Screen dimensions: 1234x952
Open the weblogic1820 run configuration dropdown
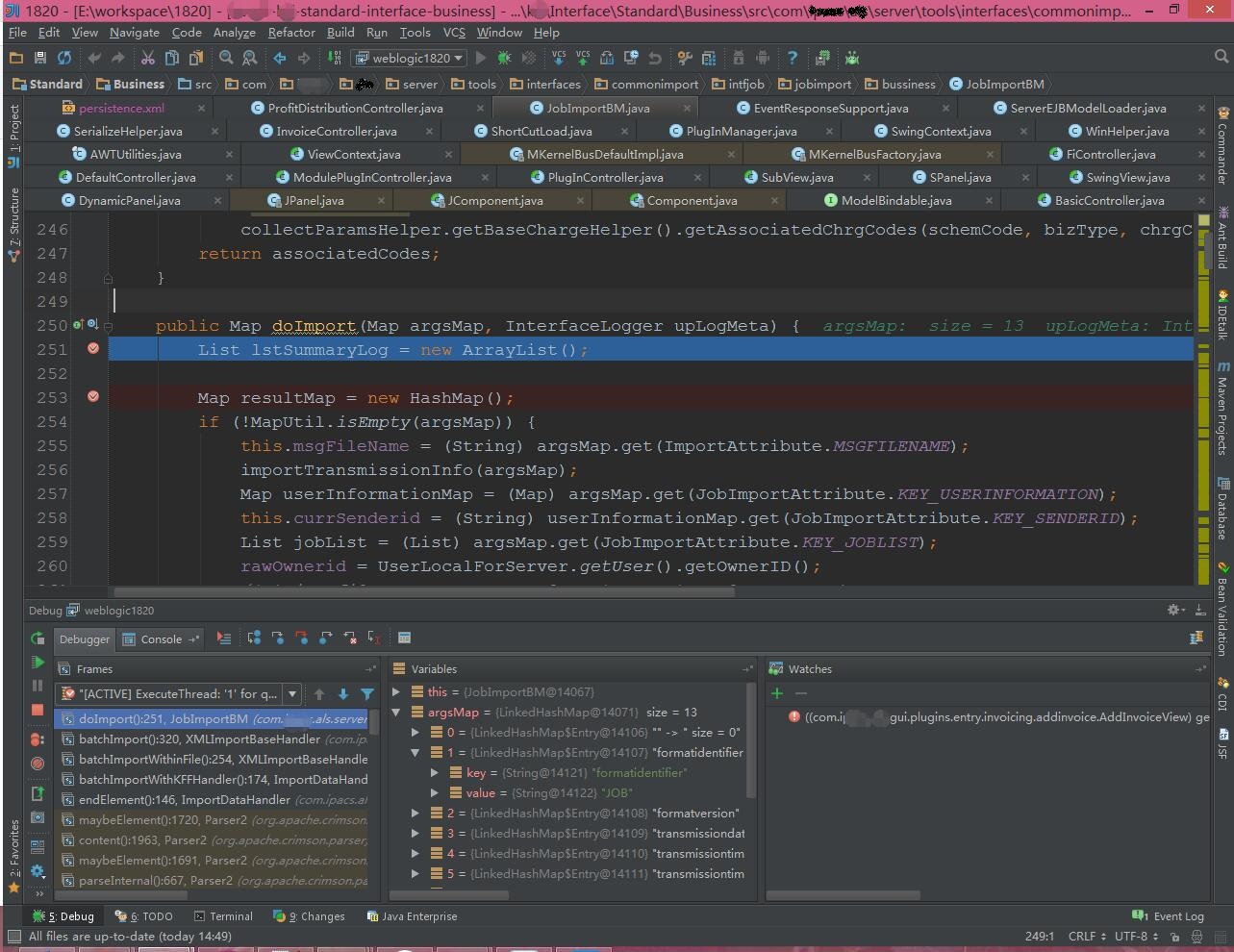click(x=409, y=58)
